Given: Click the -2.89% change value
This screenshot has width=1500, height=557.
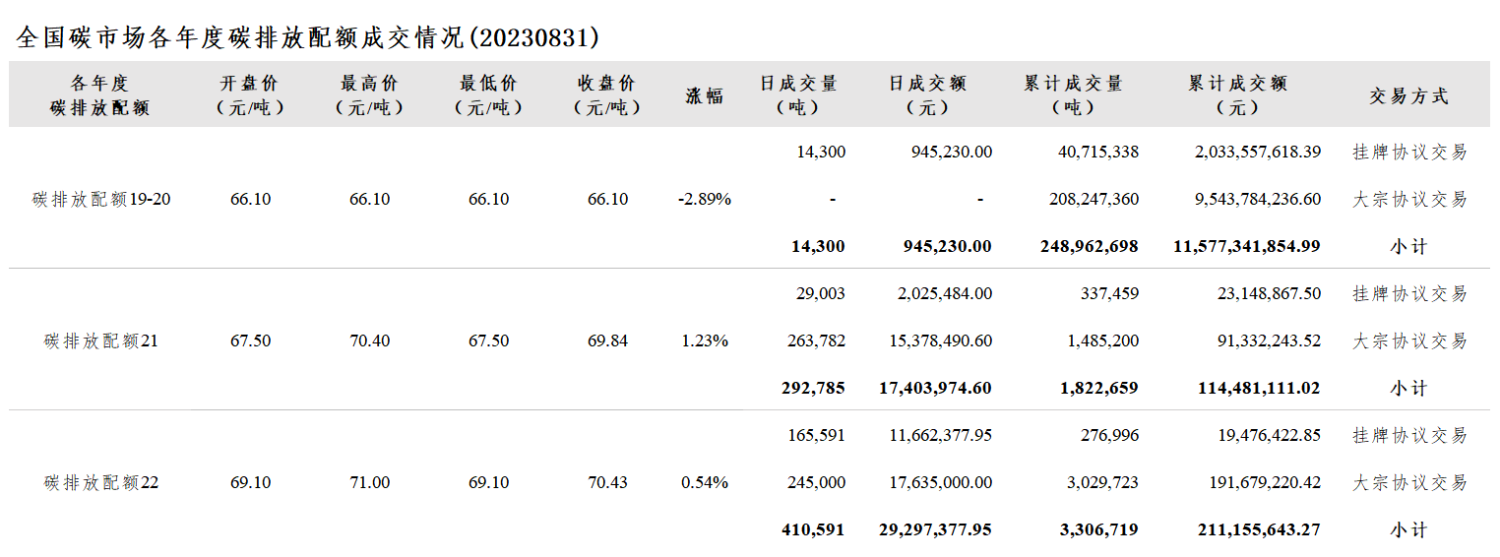Looking at the screenshot, I should 704,199.
